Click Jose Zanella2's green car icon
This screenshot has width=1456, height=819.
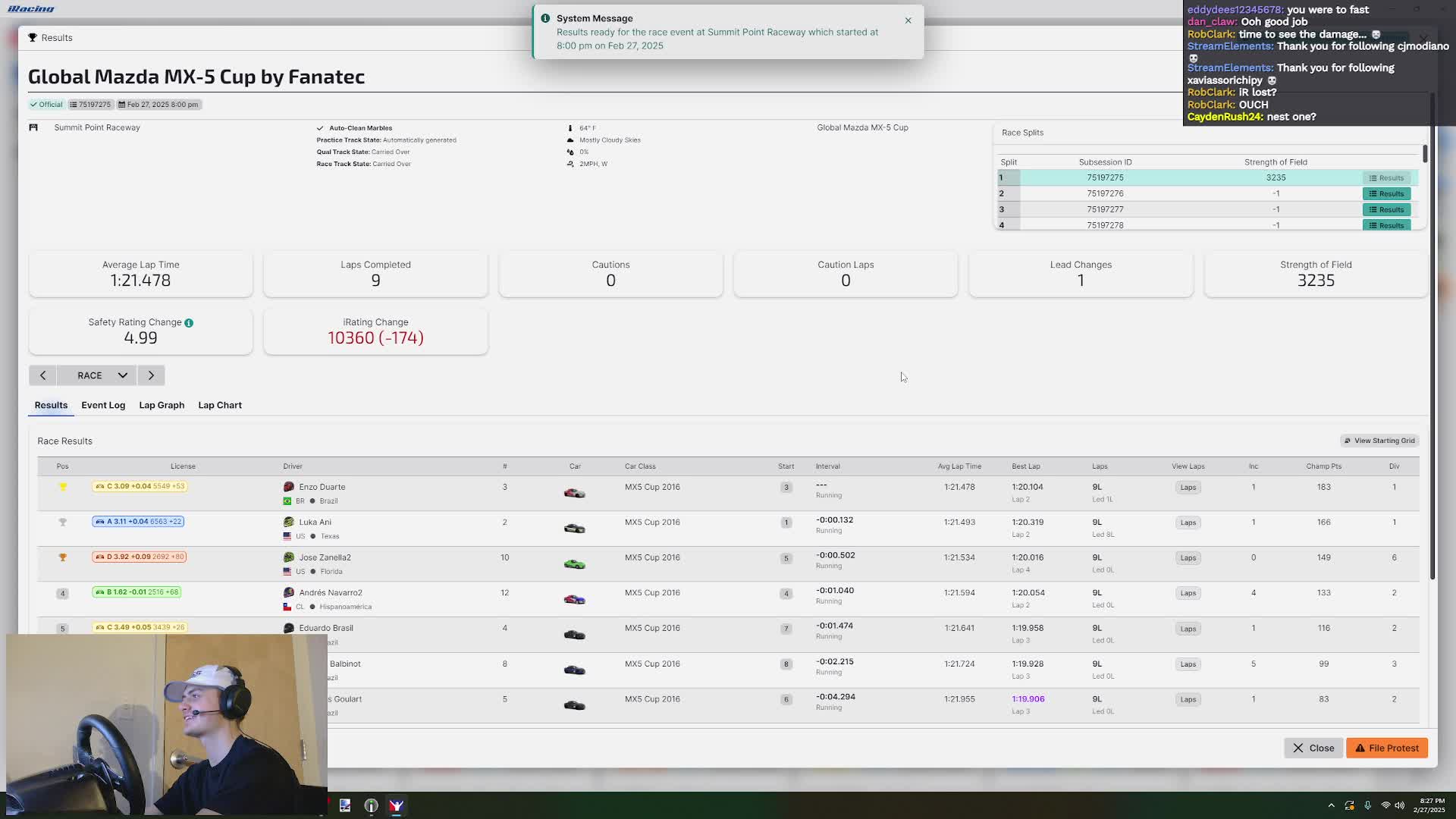pos(574,563)
